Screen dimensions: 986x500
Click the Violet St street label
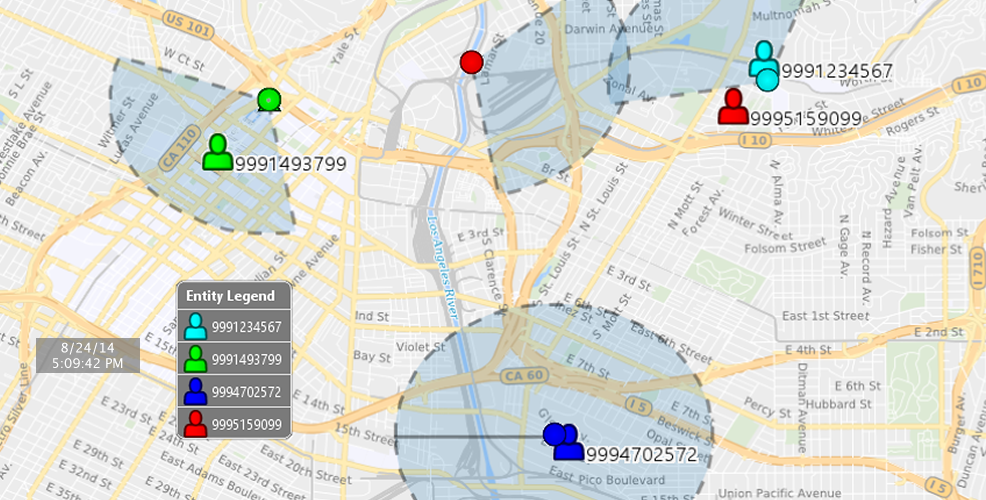pos(421,347)
